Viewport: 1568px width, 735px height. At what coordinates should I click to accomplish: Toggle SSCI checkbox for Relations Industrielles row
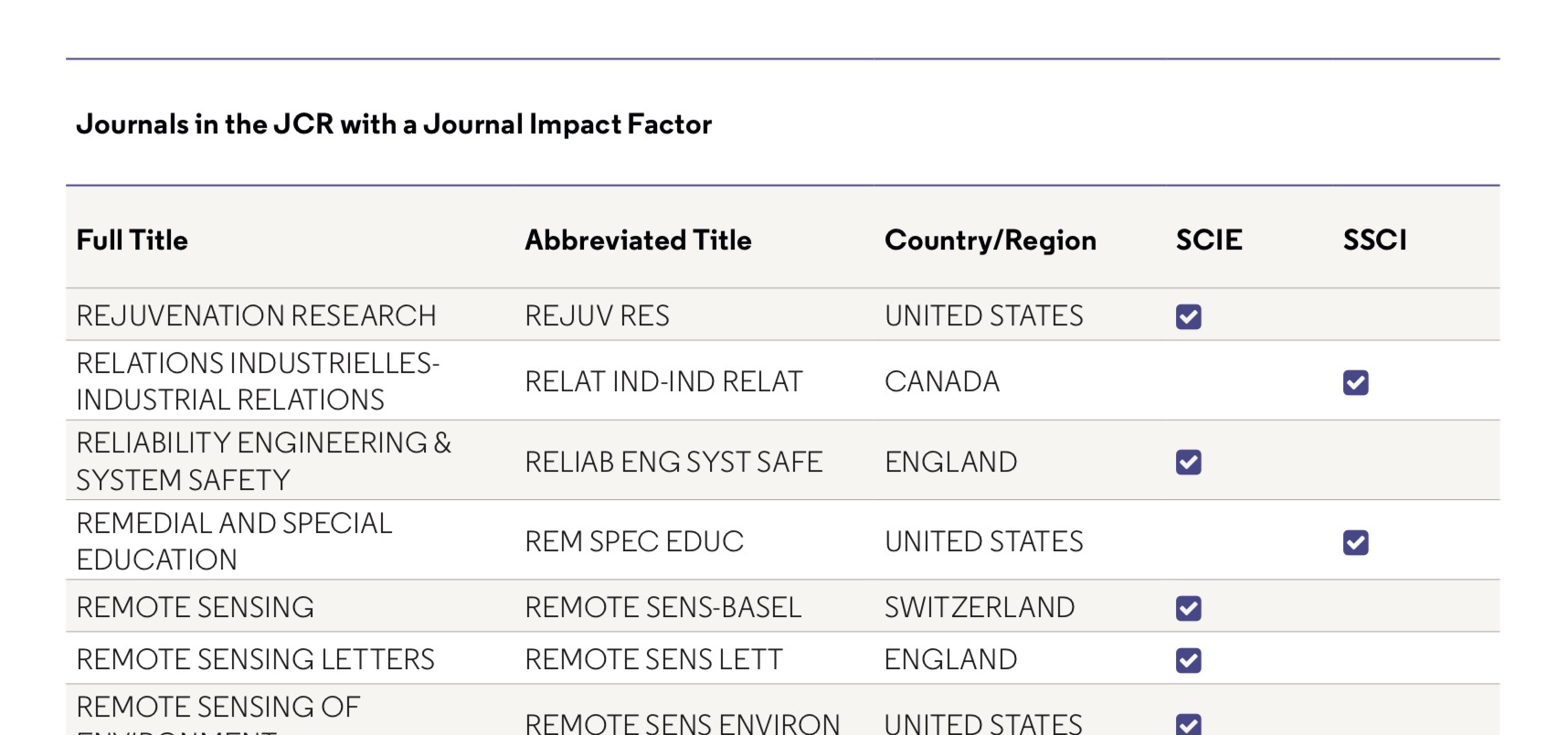tap(1355, 382)
